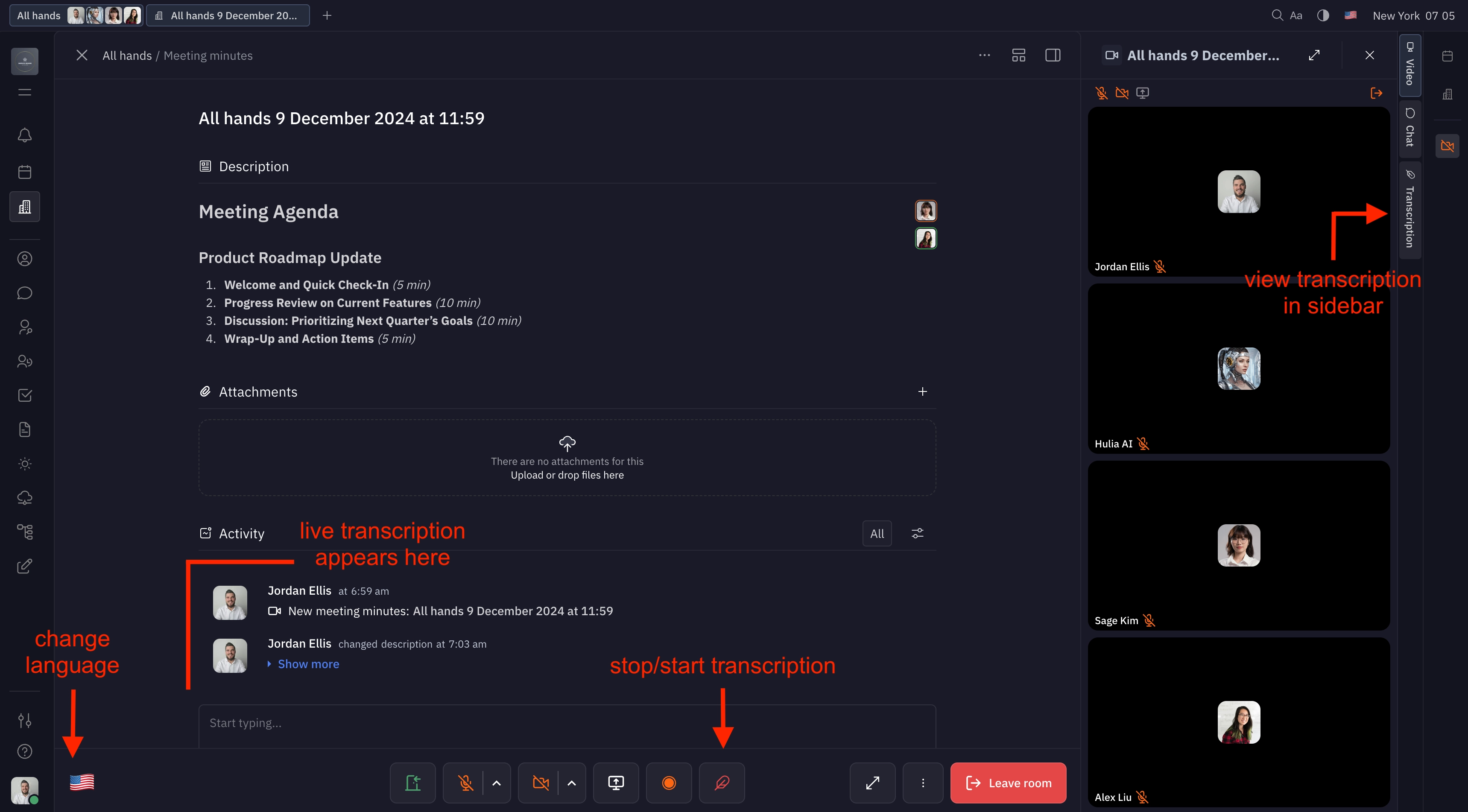Click the Leave room button
Viewport: 1468px width, 812px height.
1008,783
